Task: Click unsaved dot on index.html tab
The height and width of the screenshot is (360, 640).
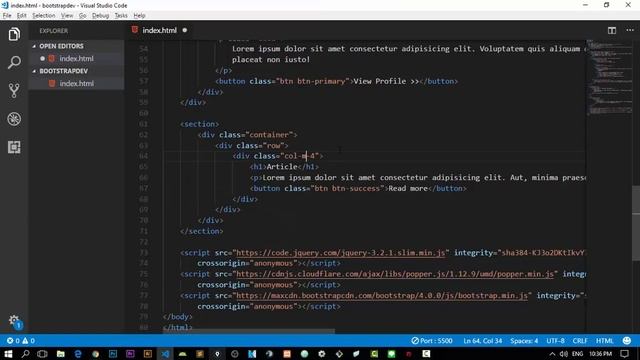Action: click(184, 30)
